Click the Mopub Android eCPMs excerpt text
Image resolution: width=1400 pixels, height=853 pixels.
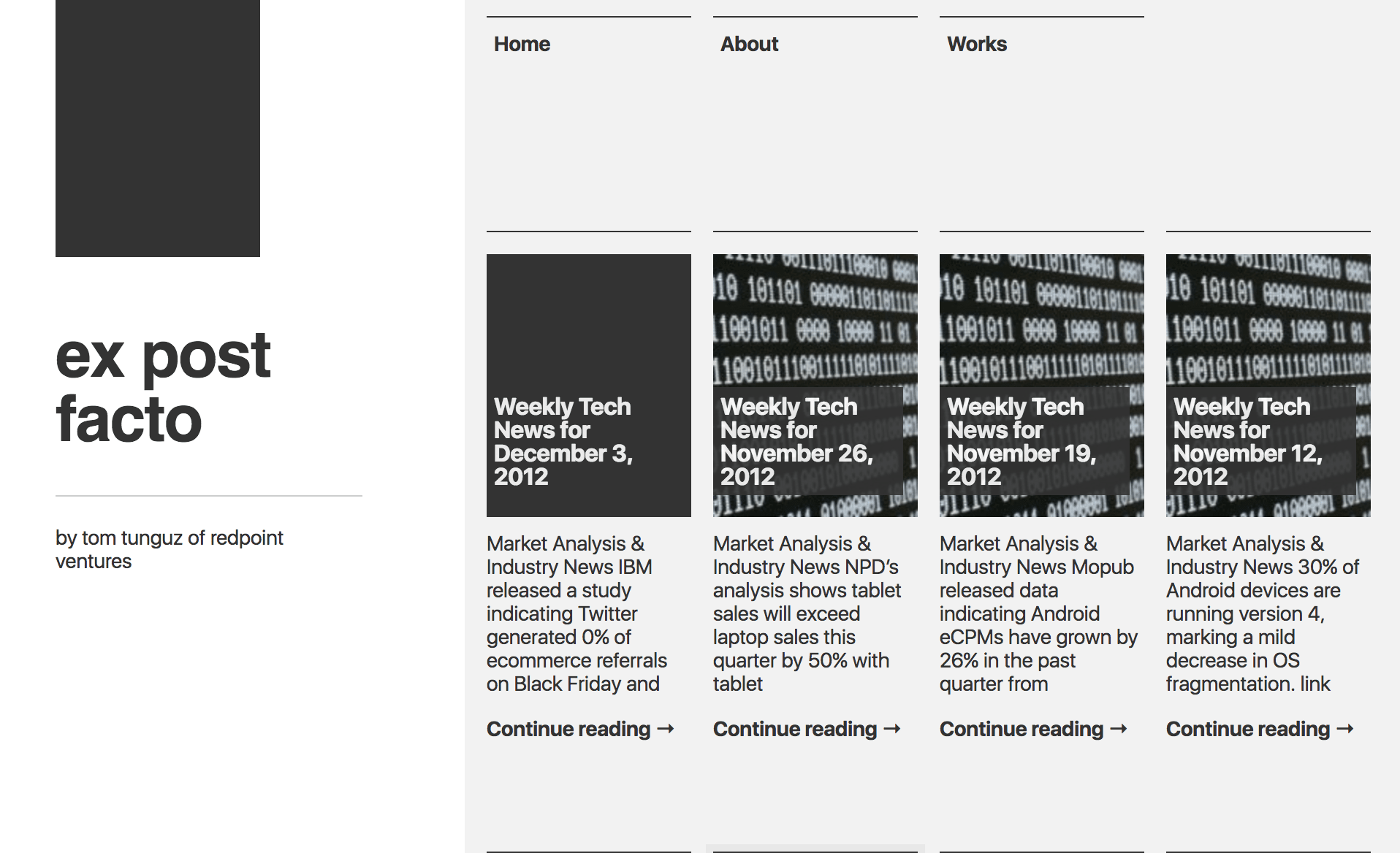point(1038,613)
